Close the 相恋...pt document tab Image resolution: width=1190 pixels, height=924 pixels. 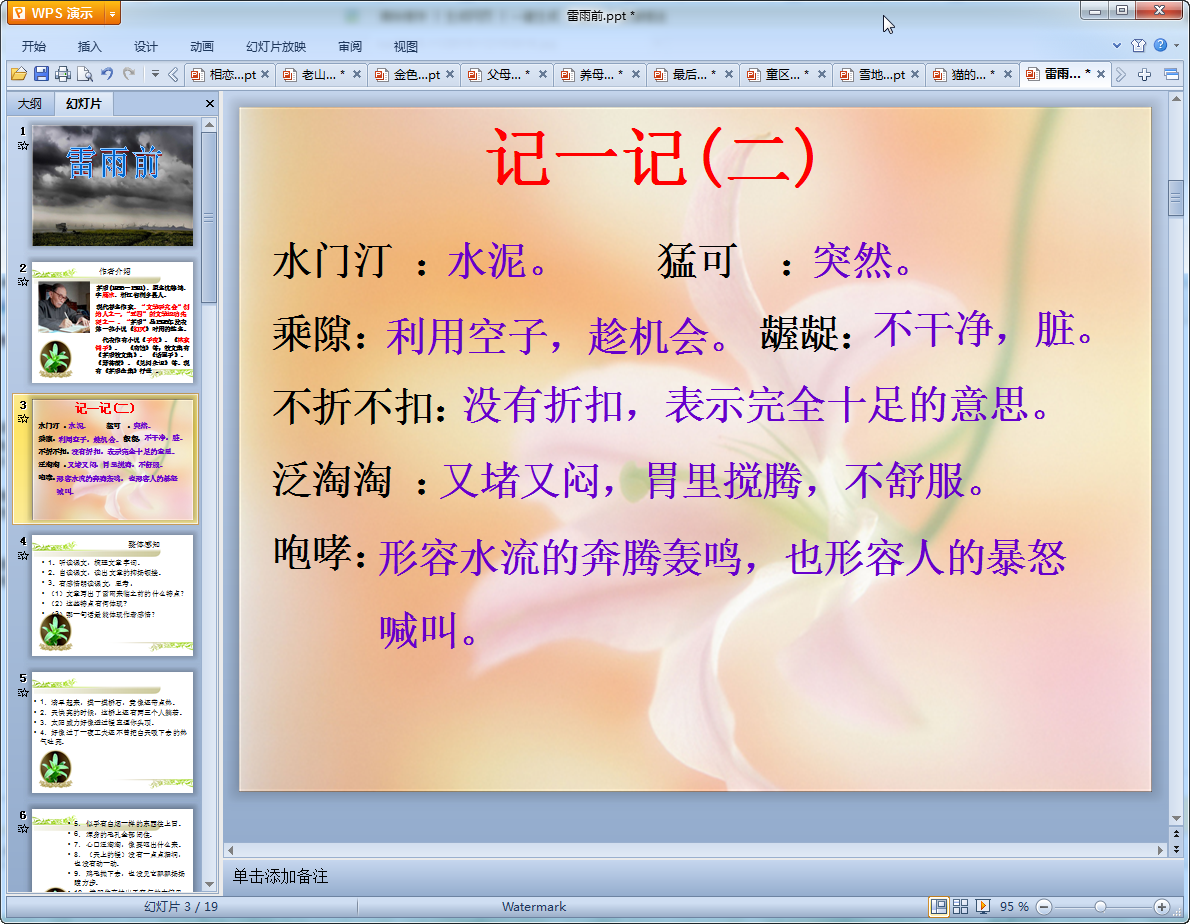tap(265, 74)
